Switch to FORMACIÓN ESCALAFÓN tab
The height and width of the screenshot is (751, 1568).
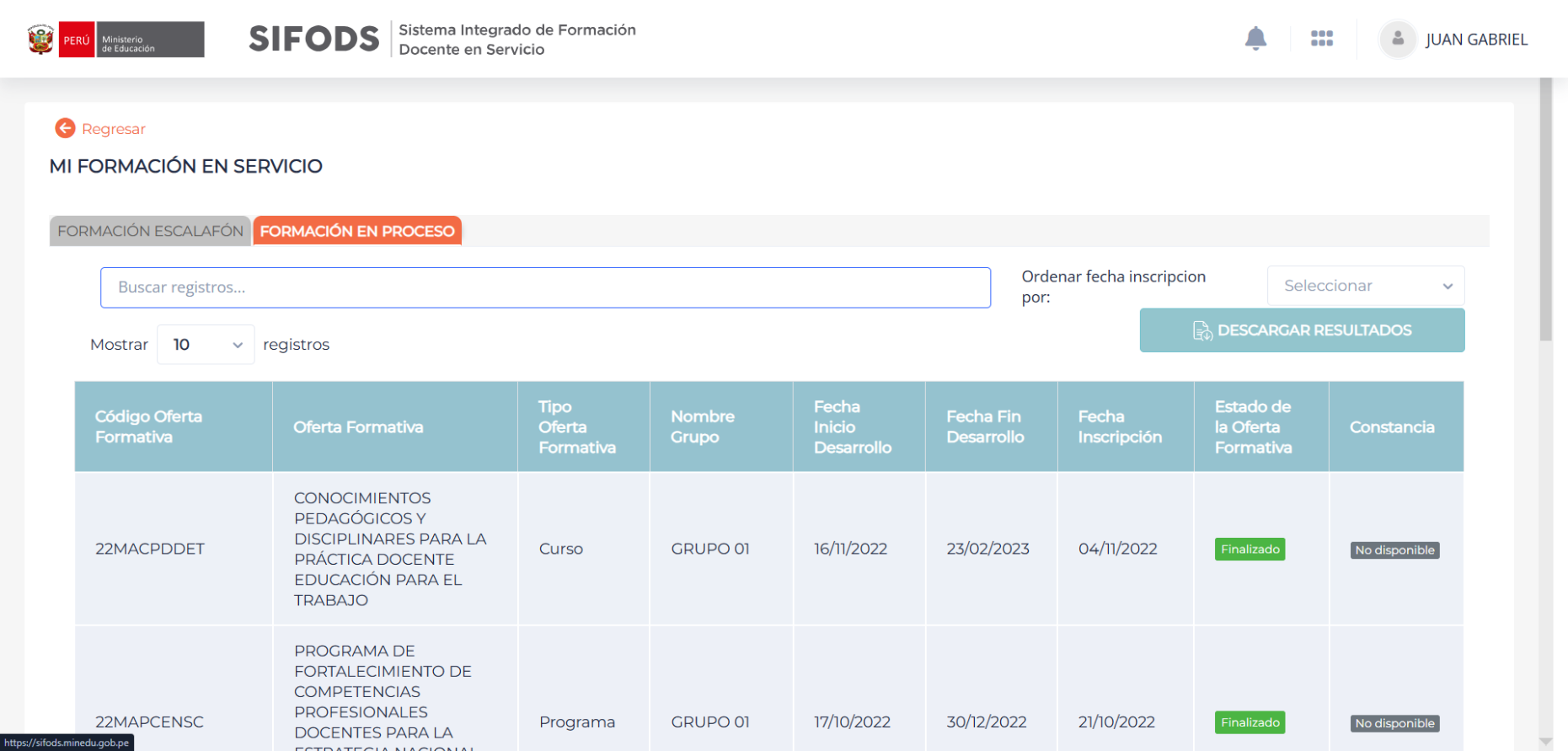point(150,231)
